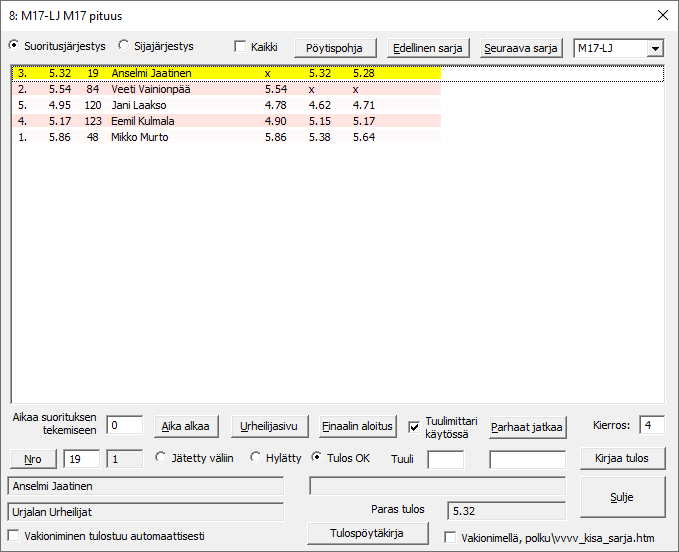Click the Aika alkaa button
Image resolution: width=679 pixels, height=552 pixels.
coord(187,426)
